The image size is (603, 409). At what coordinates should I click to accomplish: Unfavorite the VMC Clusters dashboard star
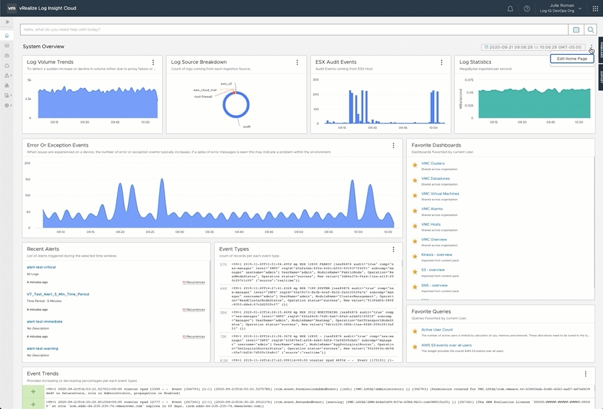[x=415, y=165]
